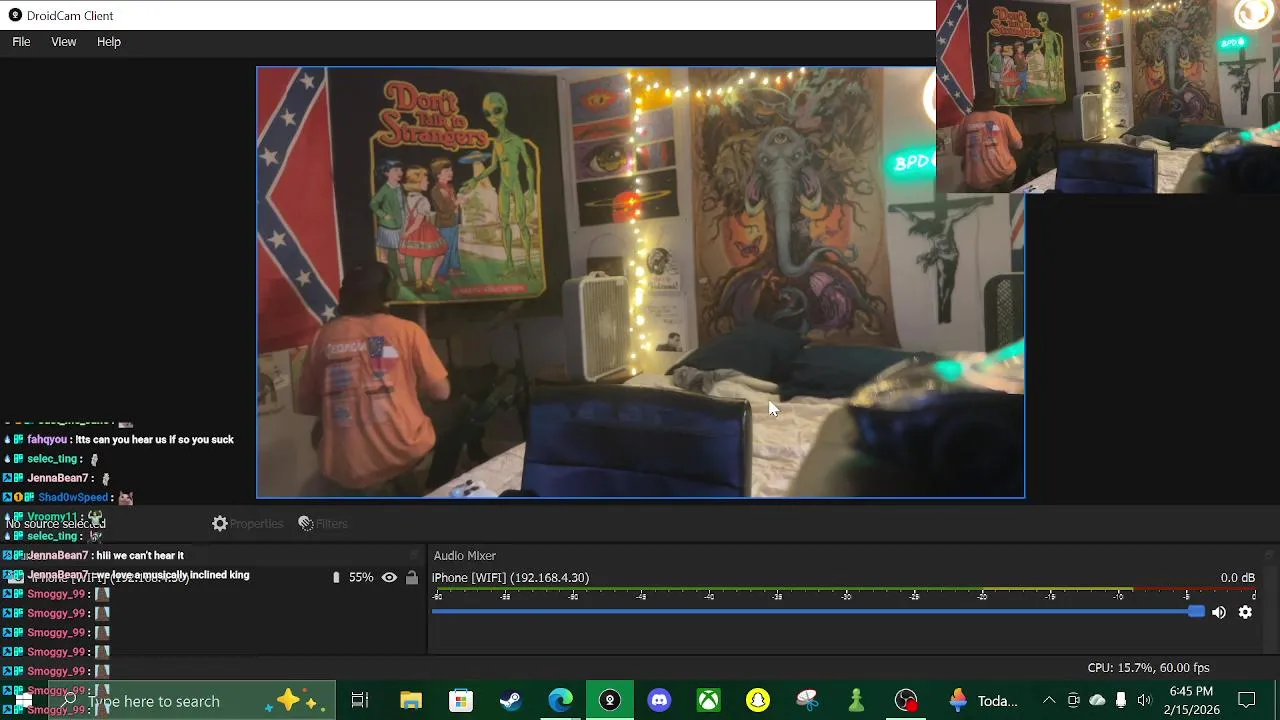Click the small camera thumbnail at top right
Screen dimensions: 1280x720
1108,96
